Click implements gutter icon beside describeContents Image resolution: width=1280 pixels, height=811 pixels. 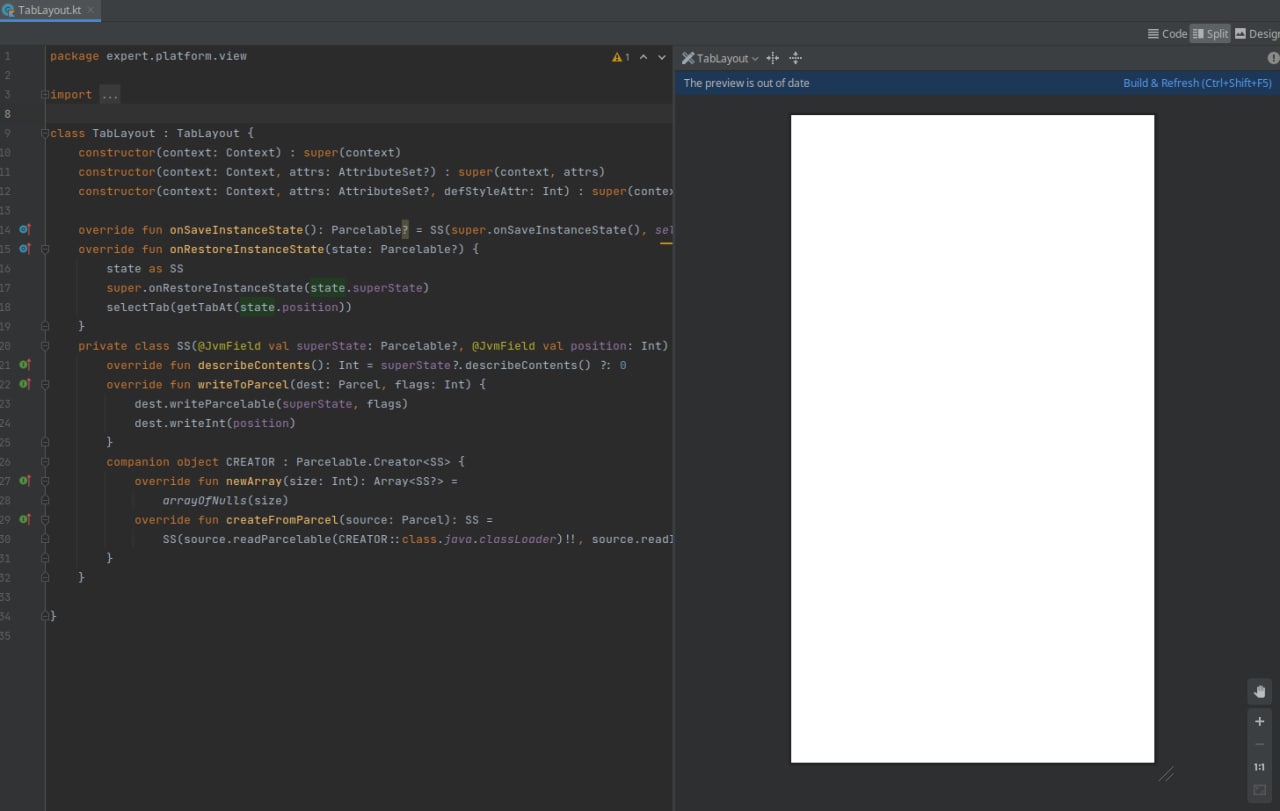tap(25, 365)
